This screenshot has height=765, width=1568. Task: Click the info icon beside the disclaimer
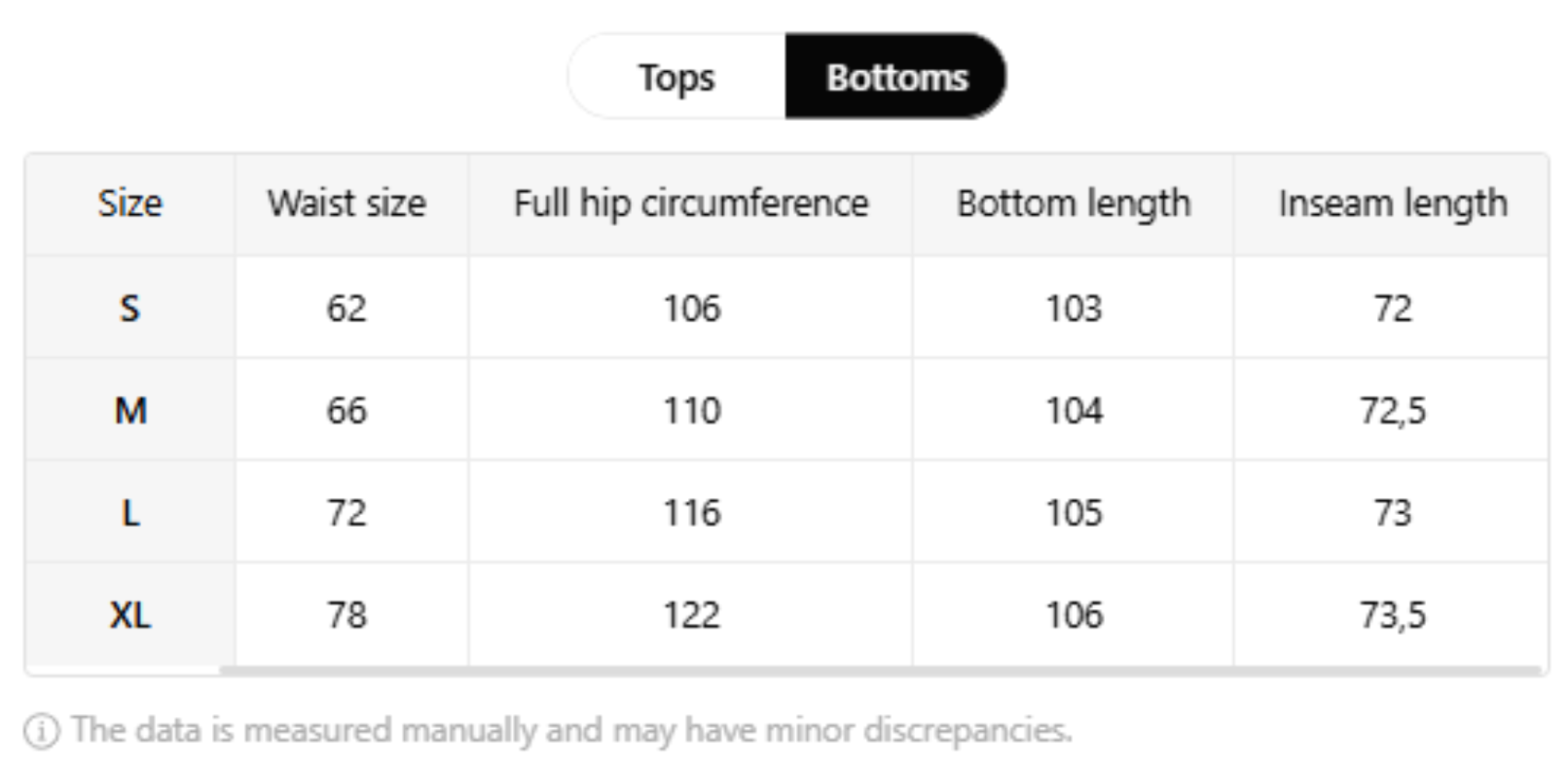point(42,731)
